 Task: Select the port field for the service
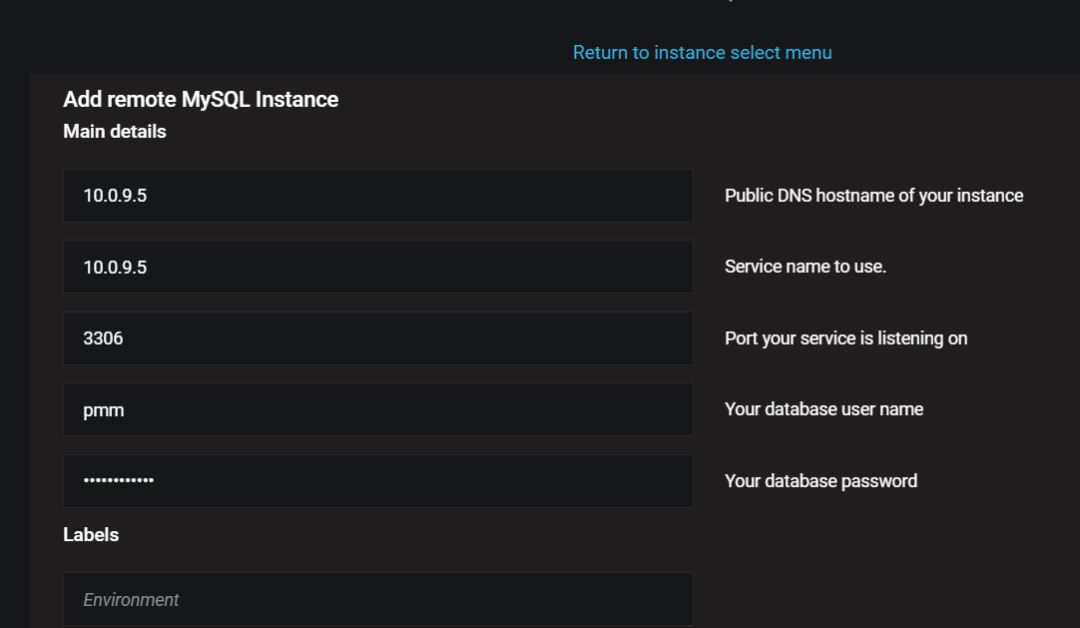[378, 338]
